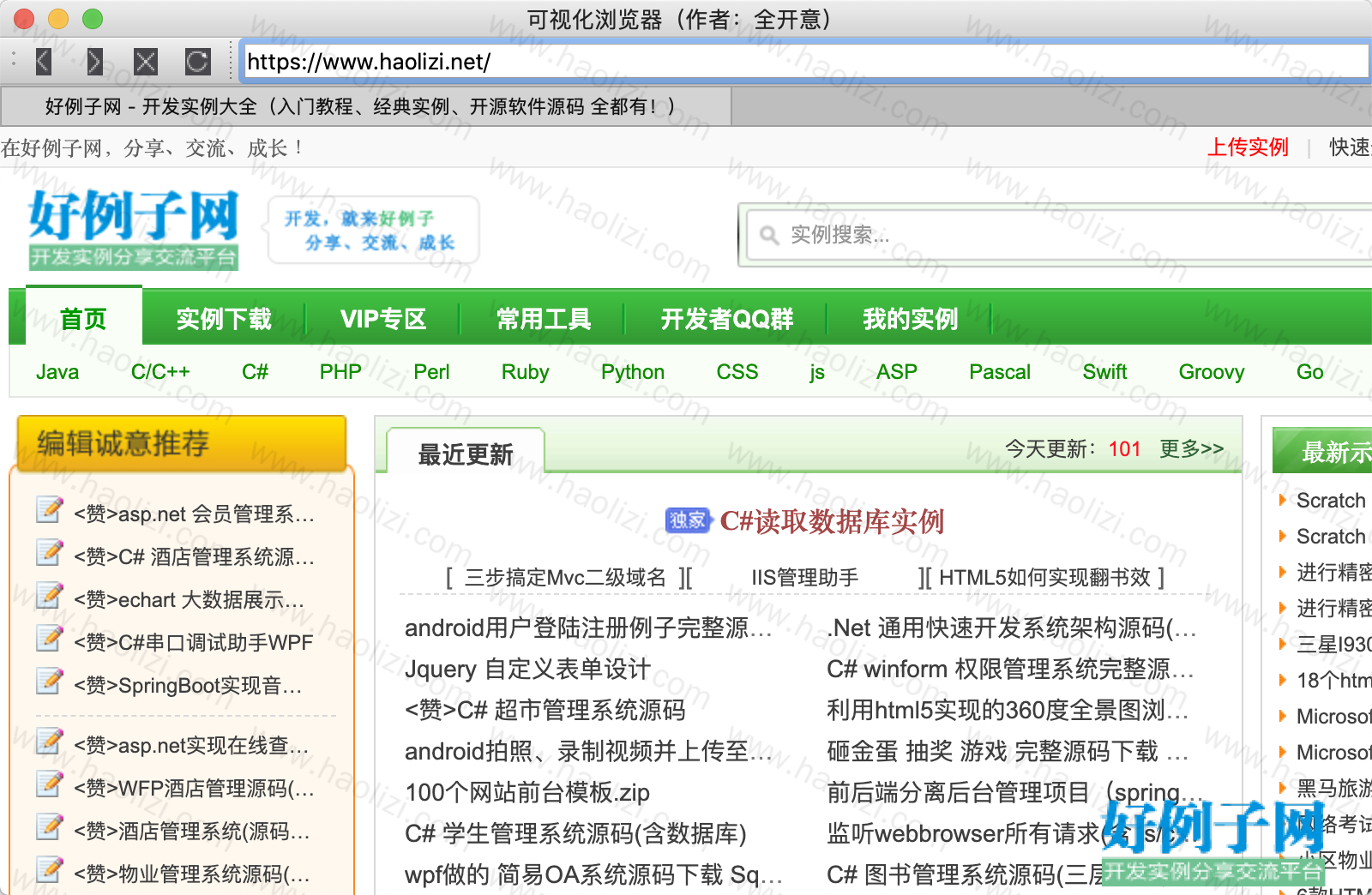Click the address bar URL field
1372x895 pixels.
[x=804, y=62]
